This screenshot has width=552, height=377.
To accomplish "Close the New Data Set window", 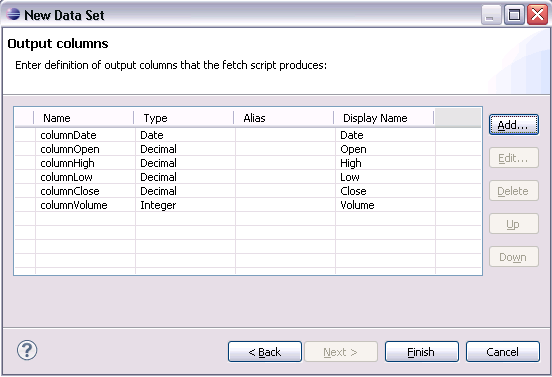I will tap(537, 14).
